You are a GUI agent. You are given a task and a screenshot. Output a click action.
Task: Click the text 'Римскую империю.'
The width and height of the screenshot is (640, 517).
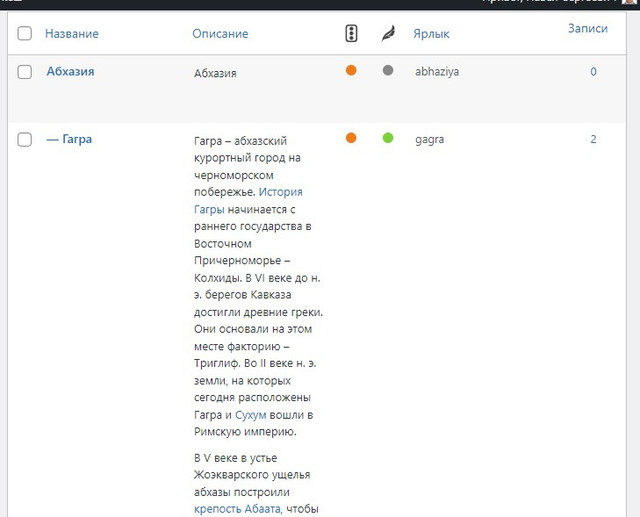point(245,432)
